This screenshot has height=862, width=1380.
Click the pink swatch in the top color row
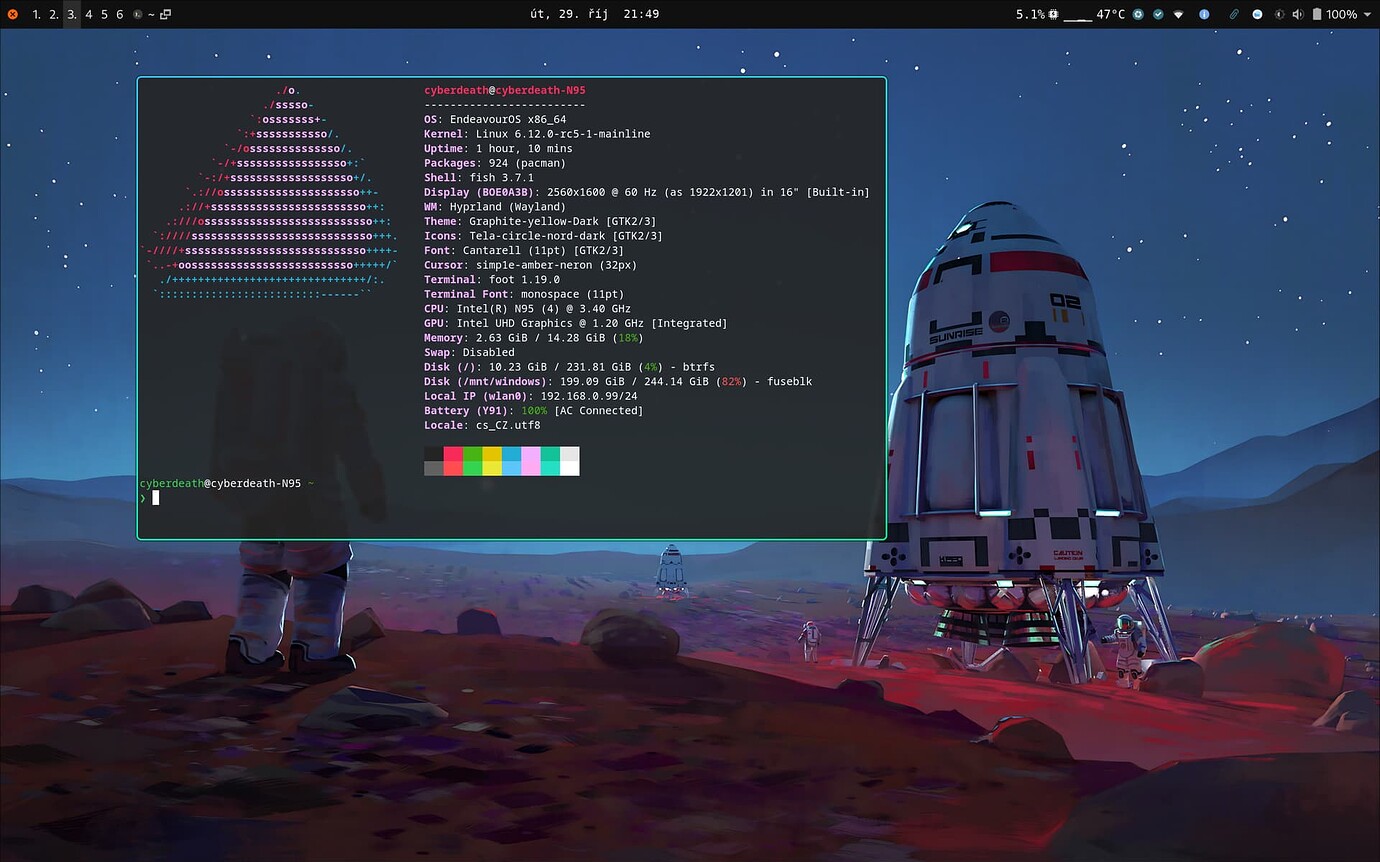pos(531,454)
